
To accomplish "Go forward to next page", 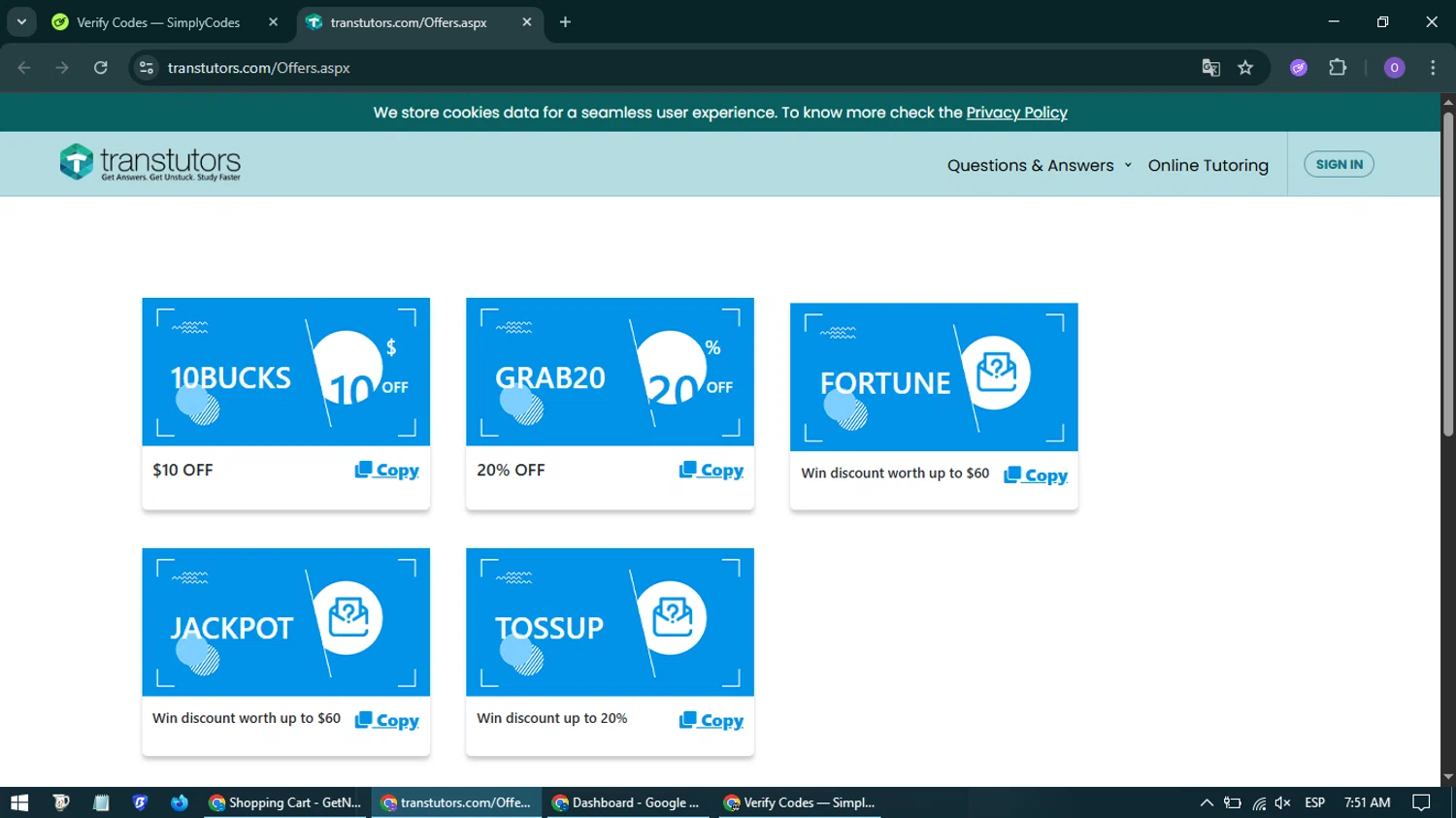I will pos(62,68).
